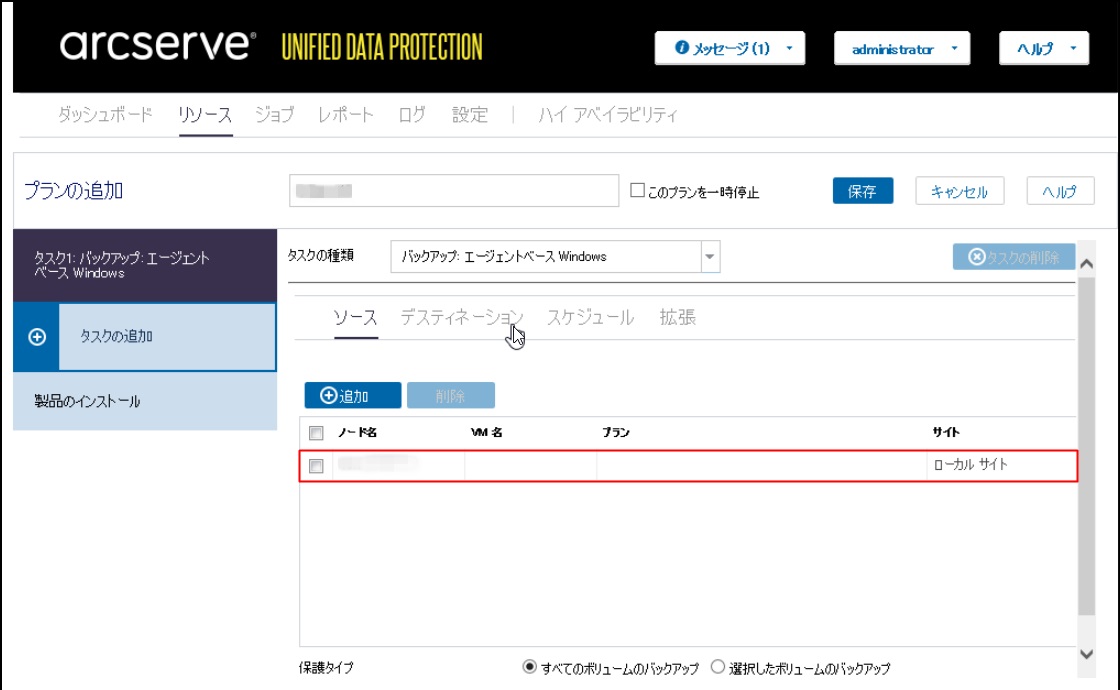Click the plan name input field
The height and width of the screenshot is (690, 1120).
(x=454, y=191)
